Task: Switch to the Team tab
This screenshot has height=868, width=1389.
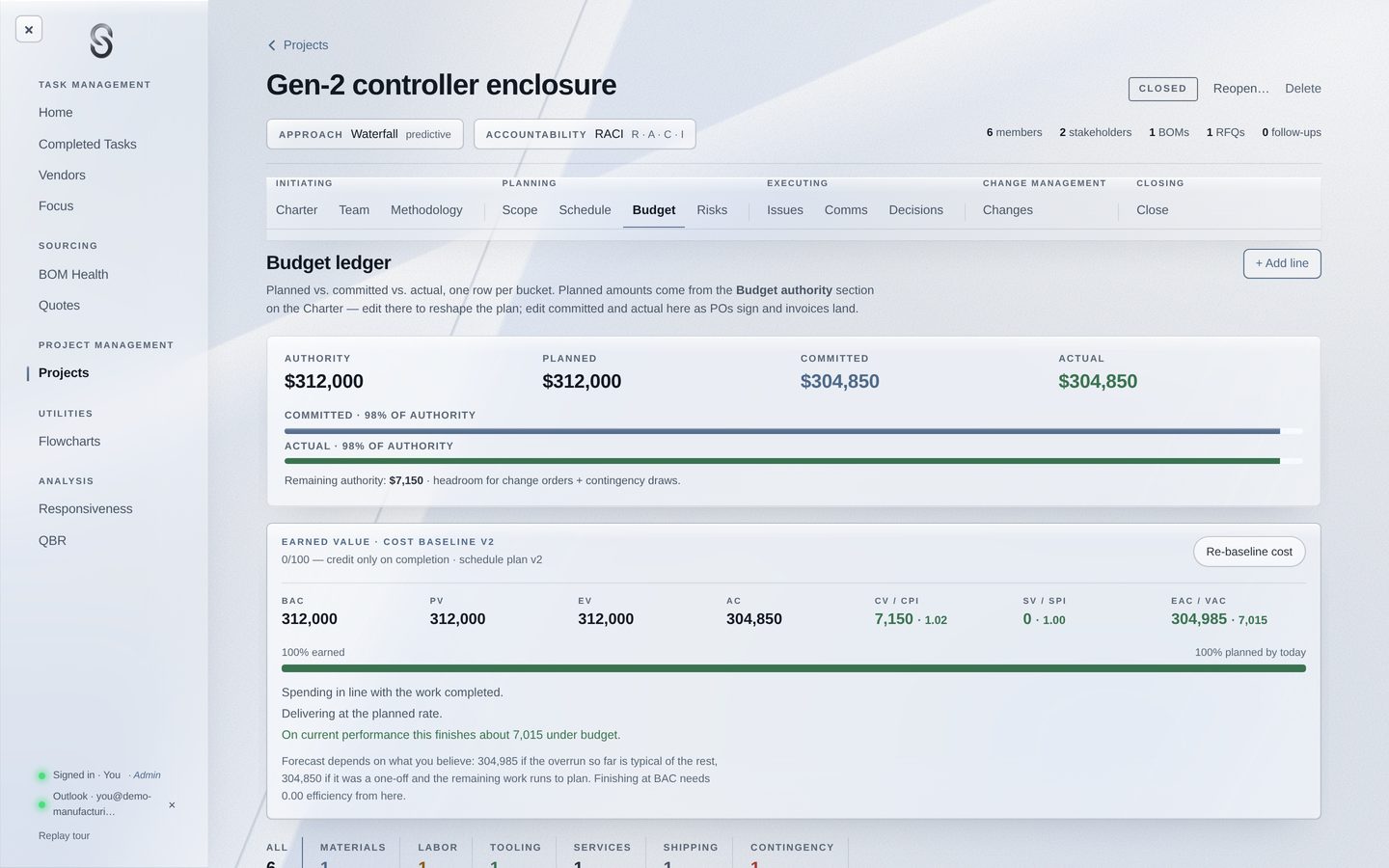Action: coord(354,210)
